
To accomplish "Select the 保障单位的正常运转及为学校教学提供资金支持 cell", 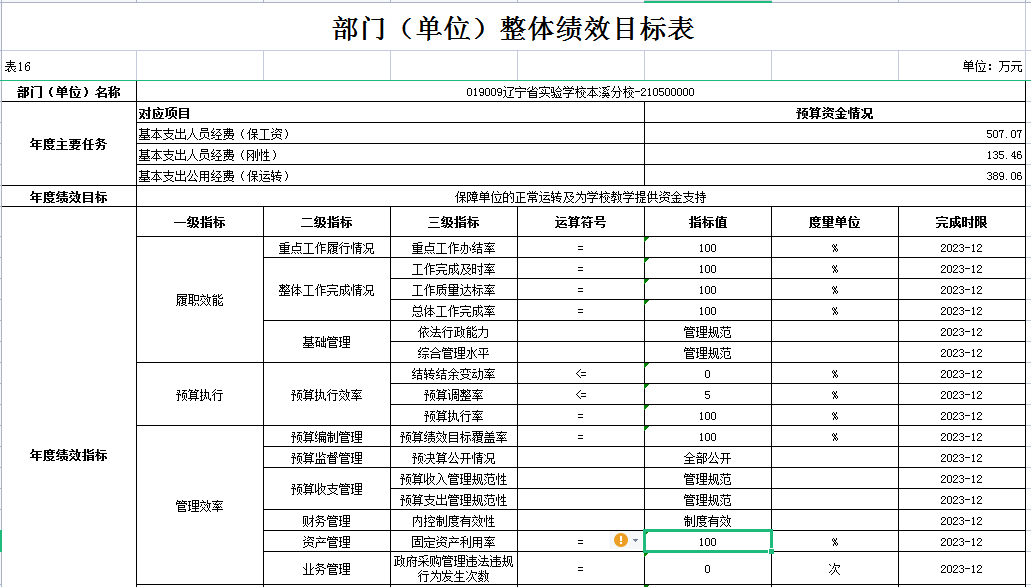I will click(x=581, y=197).
